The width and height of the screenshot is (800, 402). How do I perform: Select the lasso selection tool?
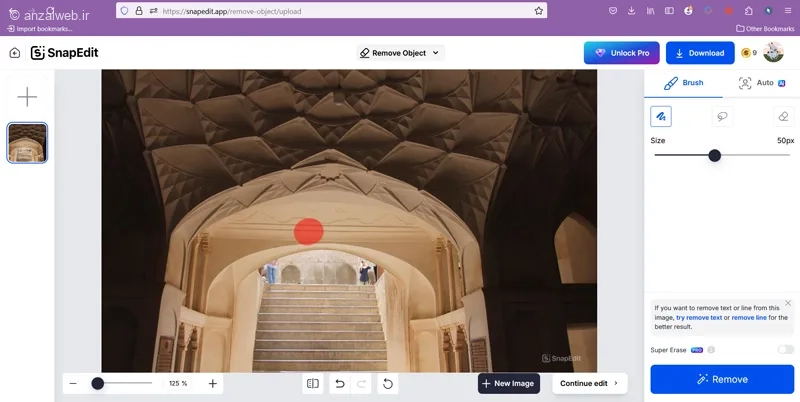pyautogui.click(x=722, y=116)
